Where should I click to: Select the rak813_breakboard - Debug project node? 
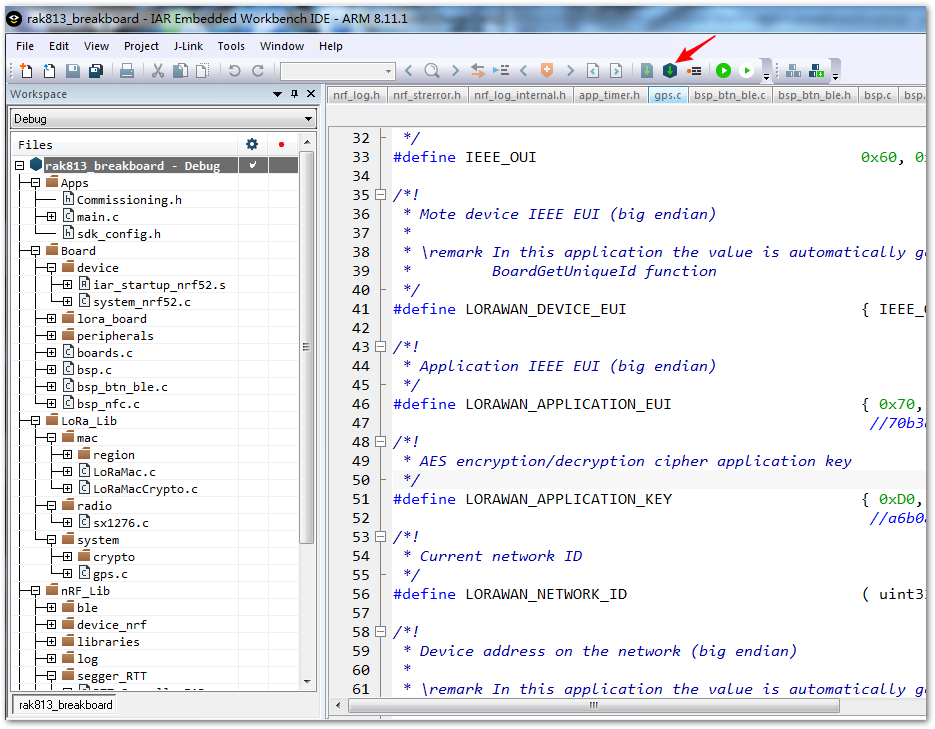[132, 165]
